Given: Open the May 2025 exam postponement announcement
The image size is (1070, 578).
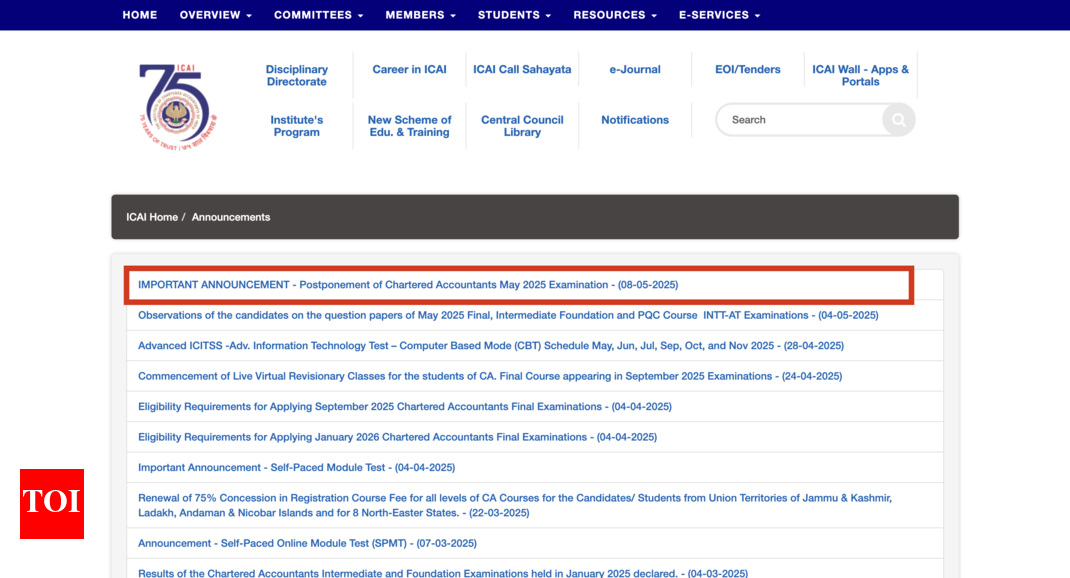Looking at the screenshot, I should (408, 285).
